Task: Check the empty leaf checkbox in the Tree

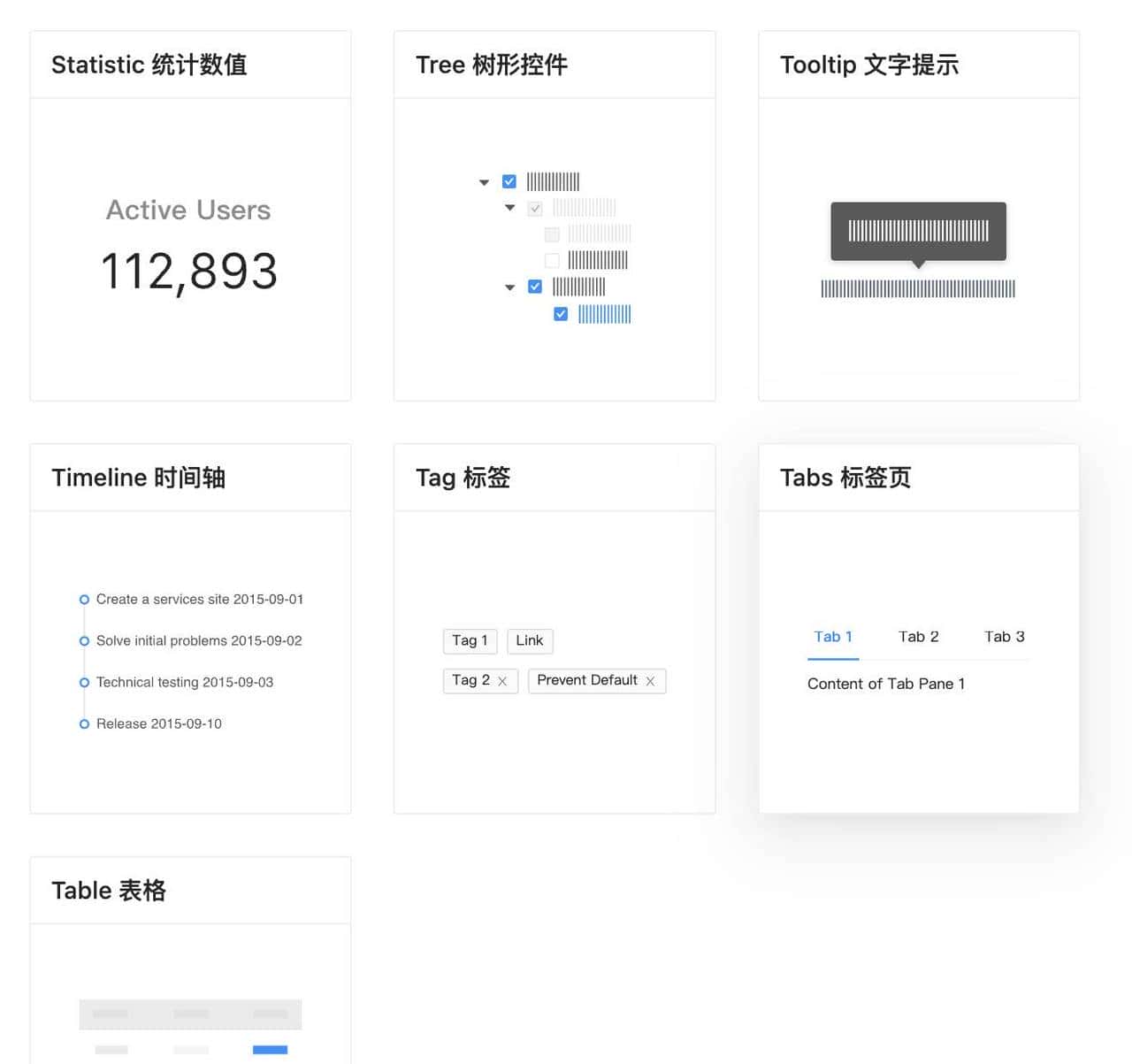Action: coord(552,260)
